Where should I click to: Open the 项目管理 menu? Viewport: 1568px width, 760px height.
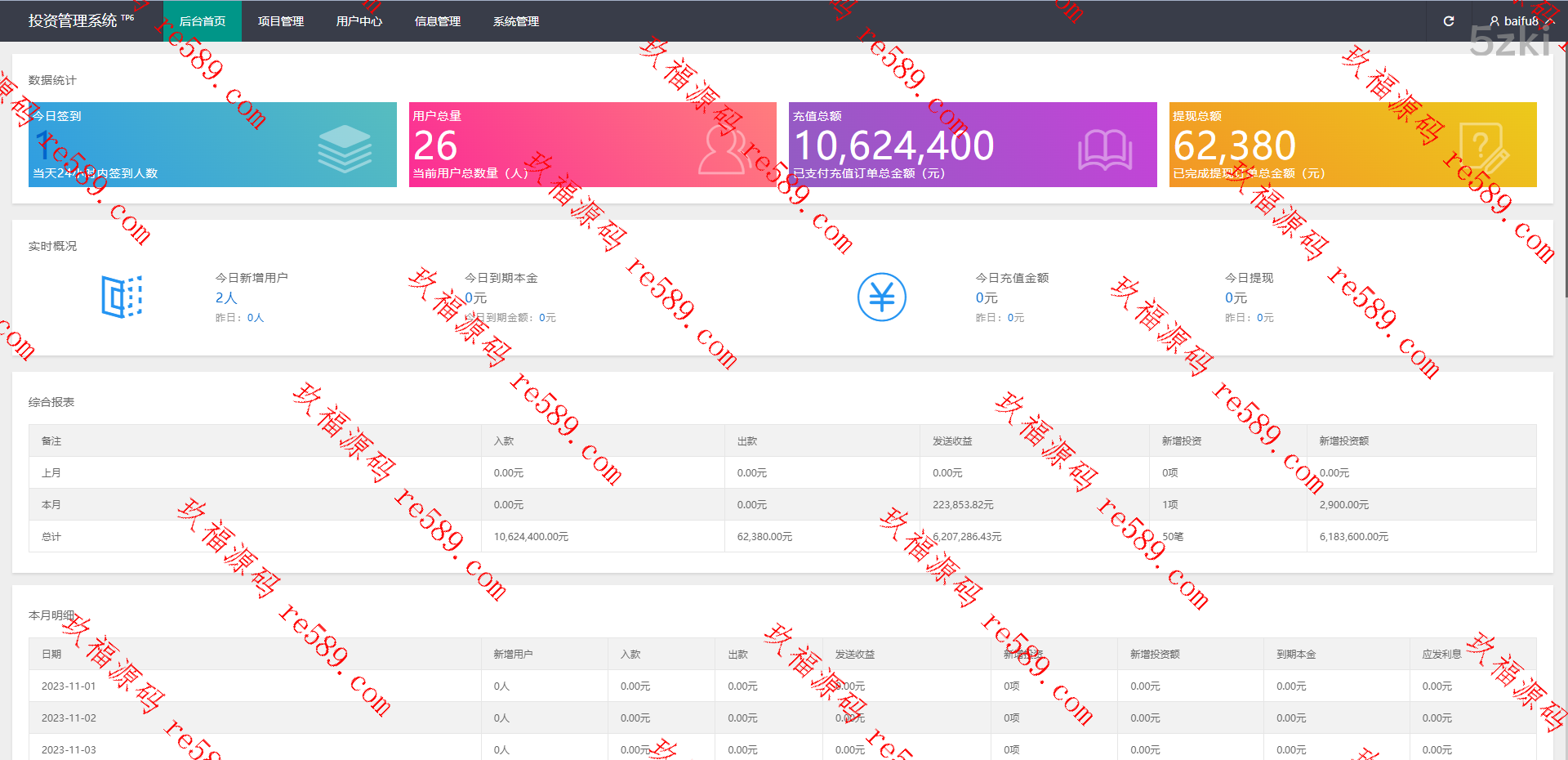[x=281, y=21]
